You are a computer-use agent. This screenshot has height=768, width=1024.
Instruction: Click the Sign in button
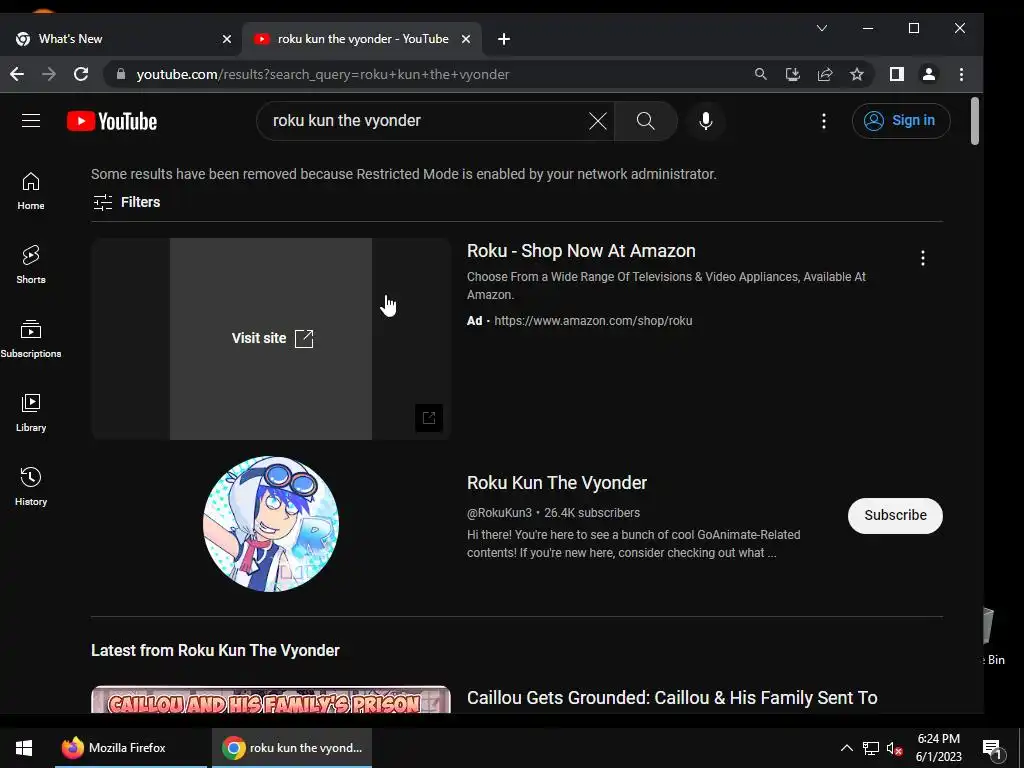click(x=901, y=121)
